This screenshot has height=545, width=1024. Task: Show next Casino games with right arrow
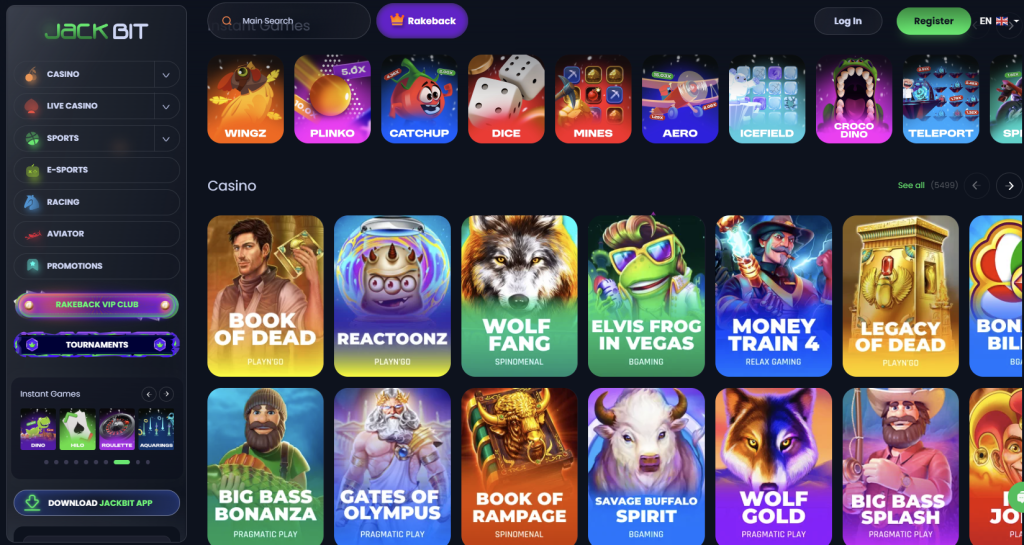[x=1010, y=186]
